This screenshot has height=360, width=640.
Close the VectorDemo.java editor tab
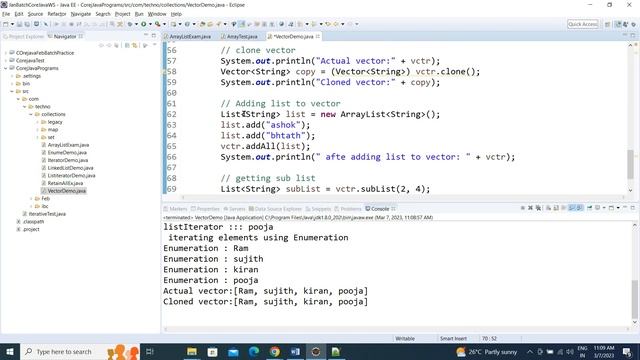pos(318,36)
